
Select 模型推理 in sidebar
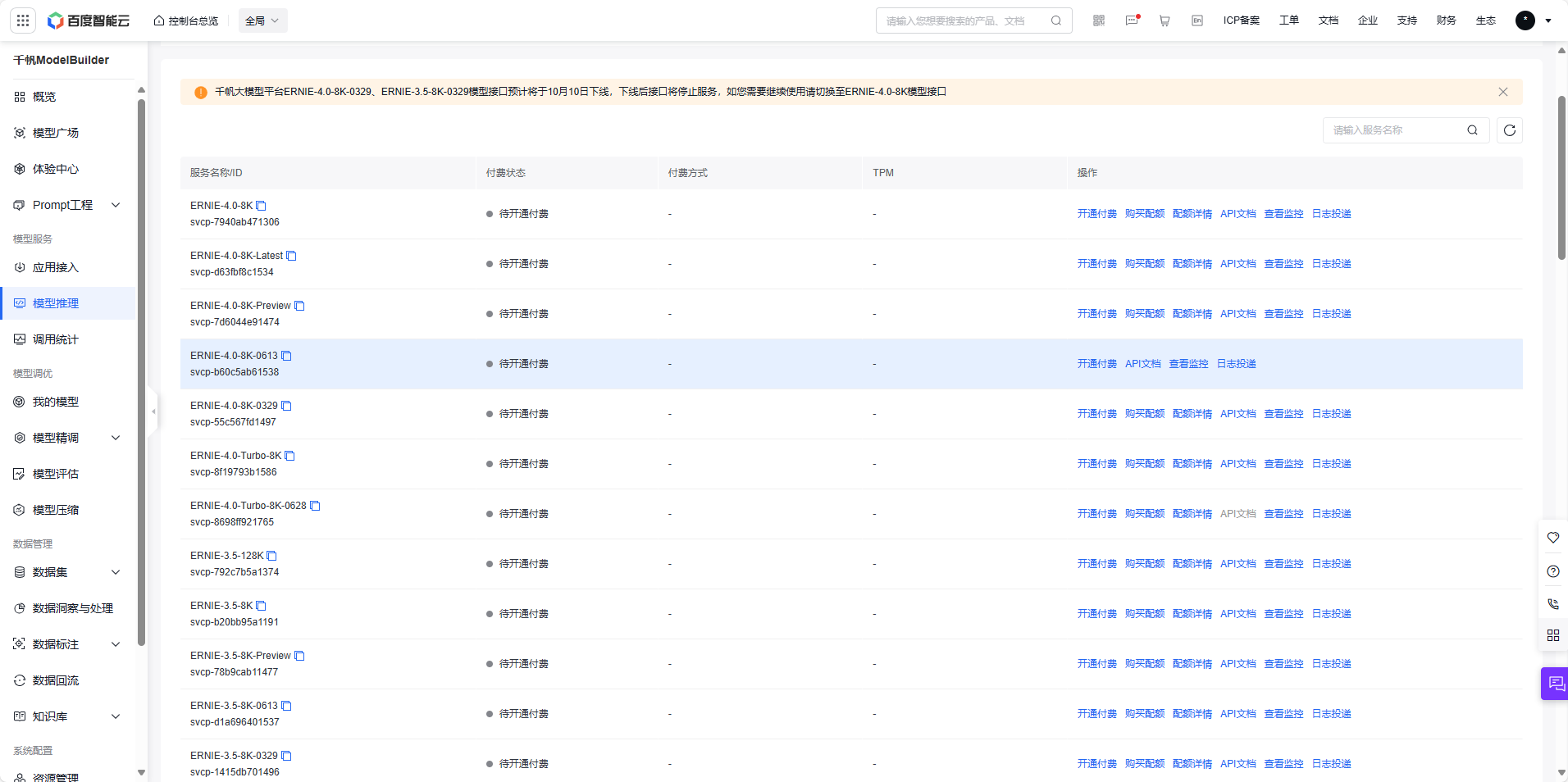(68, 303)
